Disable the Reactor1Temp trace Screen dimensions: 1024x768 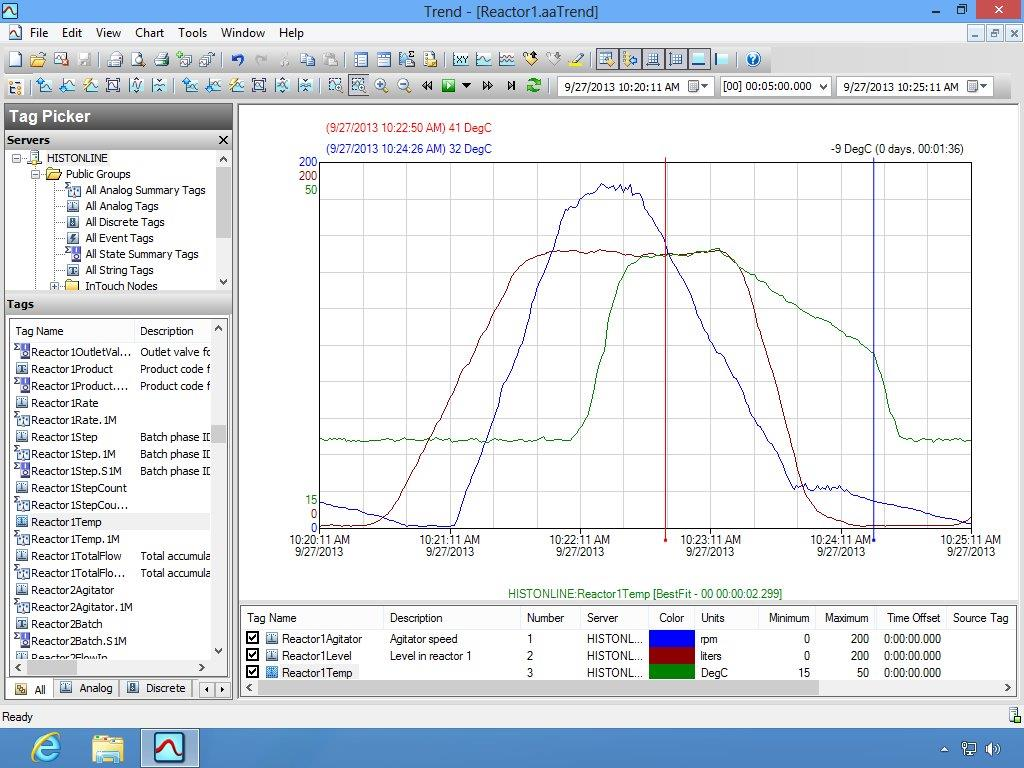point(253,672)
